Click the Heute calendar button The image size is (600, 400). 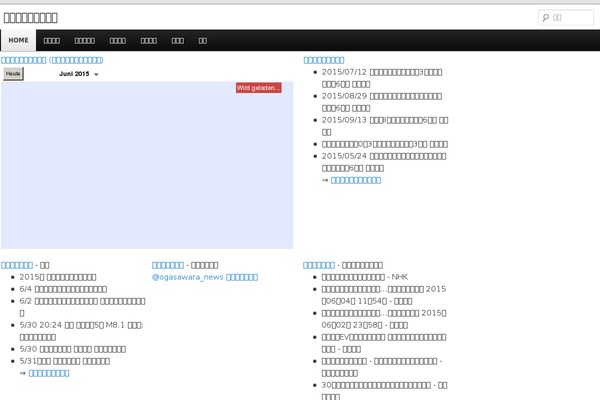pos(13,73)
